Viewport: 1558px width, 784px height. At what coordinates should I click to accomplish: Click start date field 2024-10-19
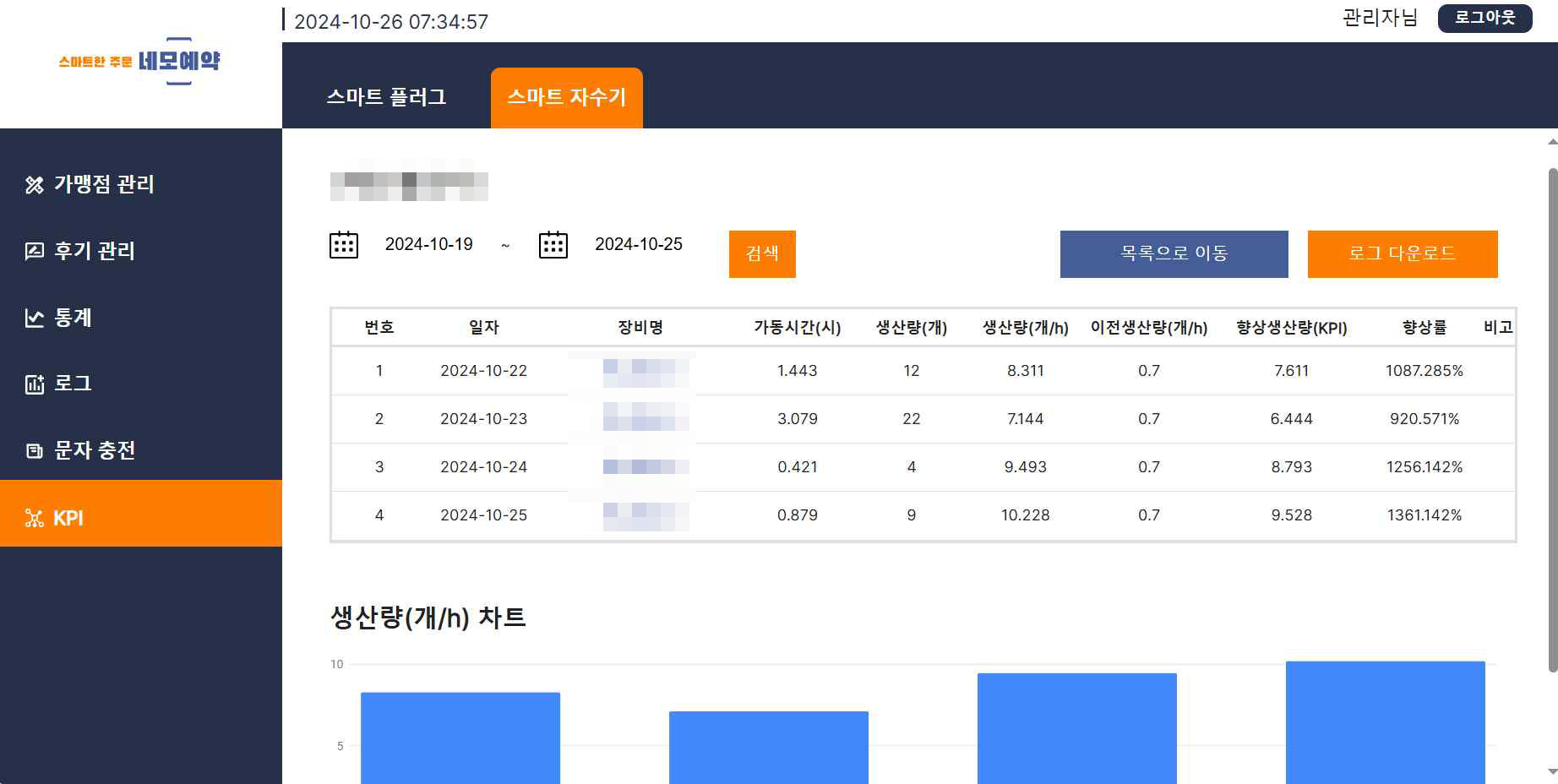pos(429,244)
